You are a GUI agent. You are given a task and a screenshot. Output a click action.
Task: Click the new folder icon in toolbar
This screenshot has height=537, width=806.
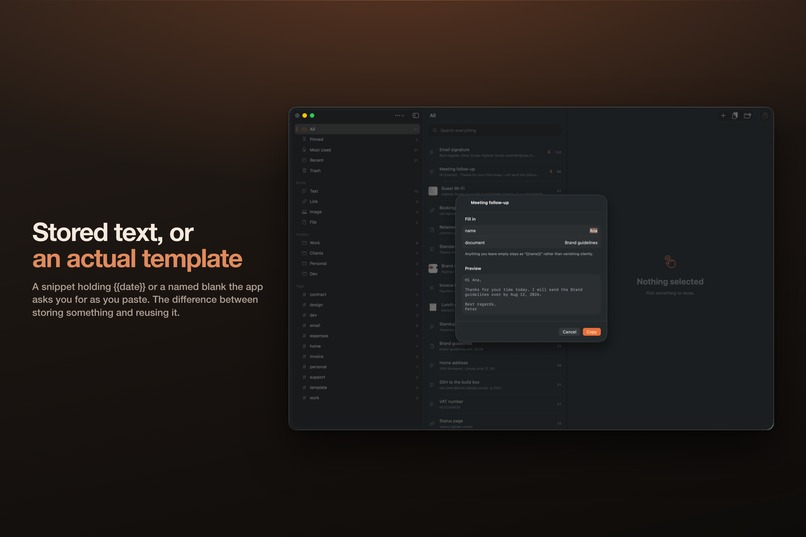(747, 116)
